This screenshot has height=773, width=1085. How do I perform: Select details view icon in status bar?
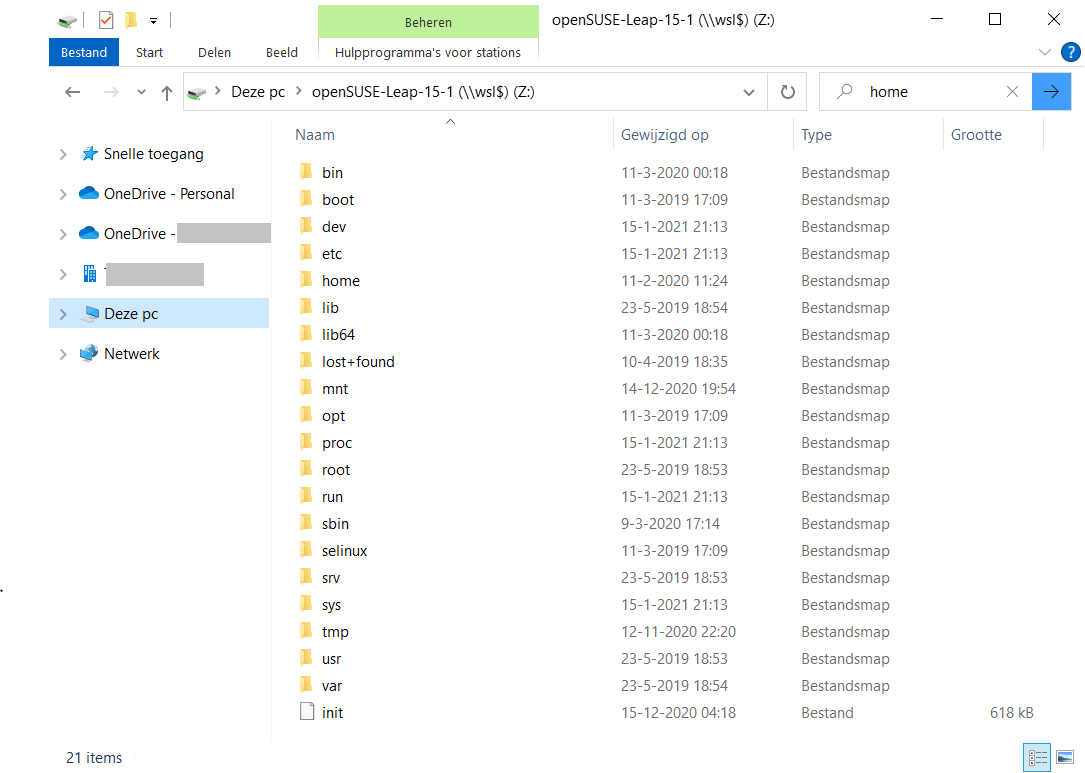(x=1037, y=757)
